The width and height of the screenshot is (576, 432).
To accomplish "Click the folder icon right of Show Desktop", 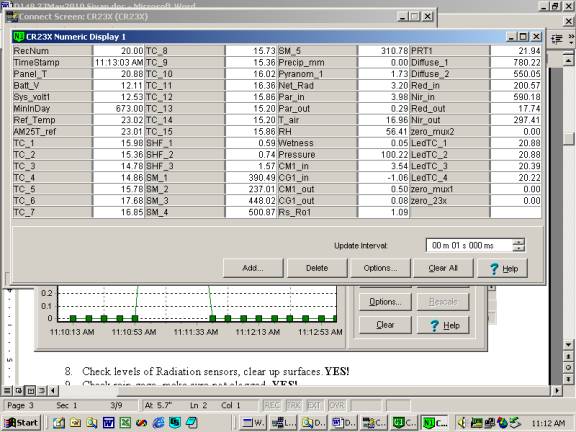I will (x=75, y=423).
